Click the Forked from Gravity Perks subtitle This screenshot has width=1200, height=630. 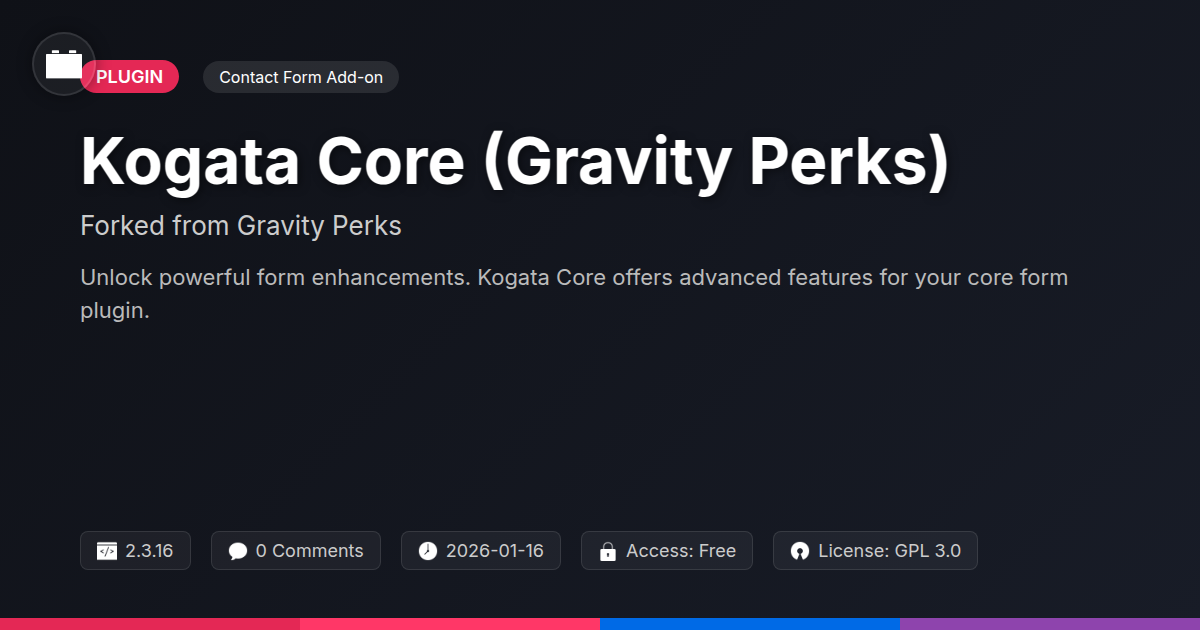click(x=241, y=226)
